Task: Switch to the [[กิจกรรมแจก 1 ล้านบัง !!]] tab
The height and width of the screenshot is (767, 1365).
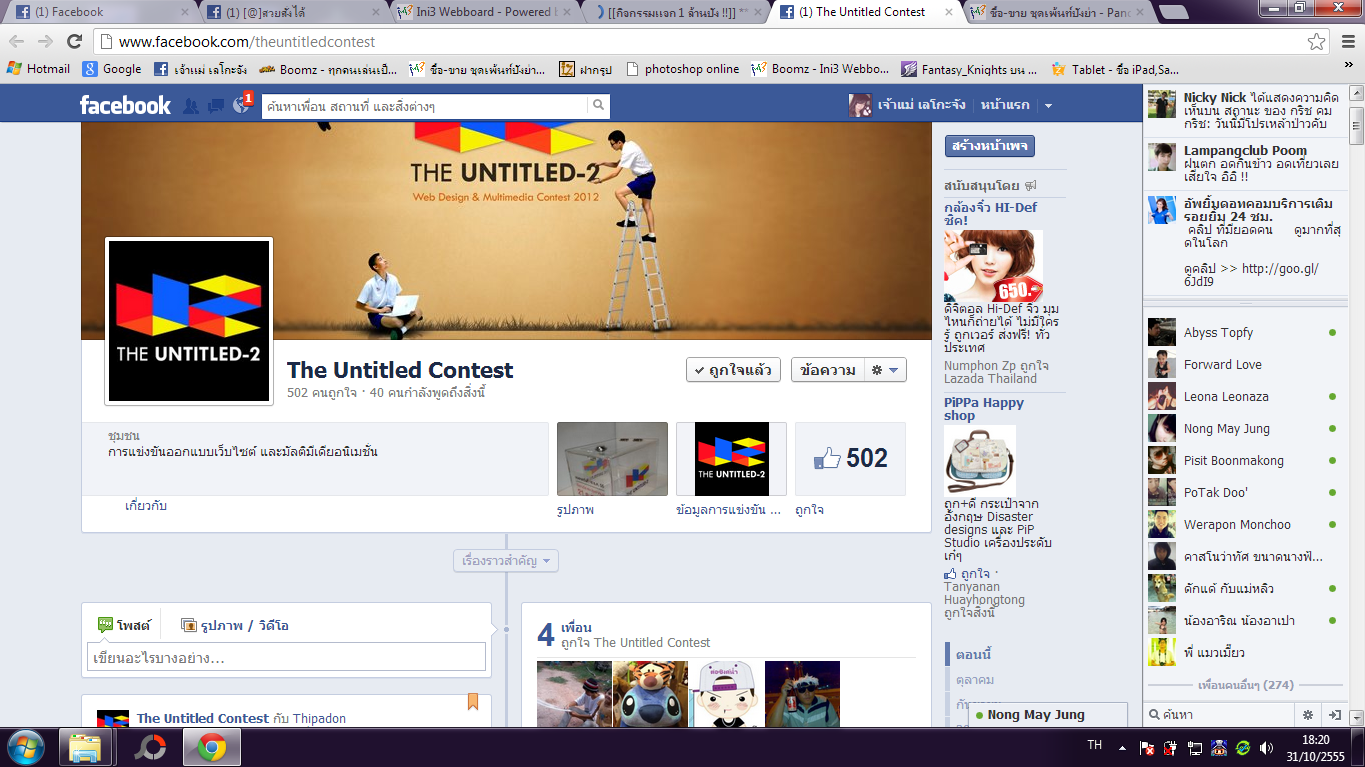Action: [x=674, y=12]
